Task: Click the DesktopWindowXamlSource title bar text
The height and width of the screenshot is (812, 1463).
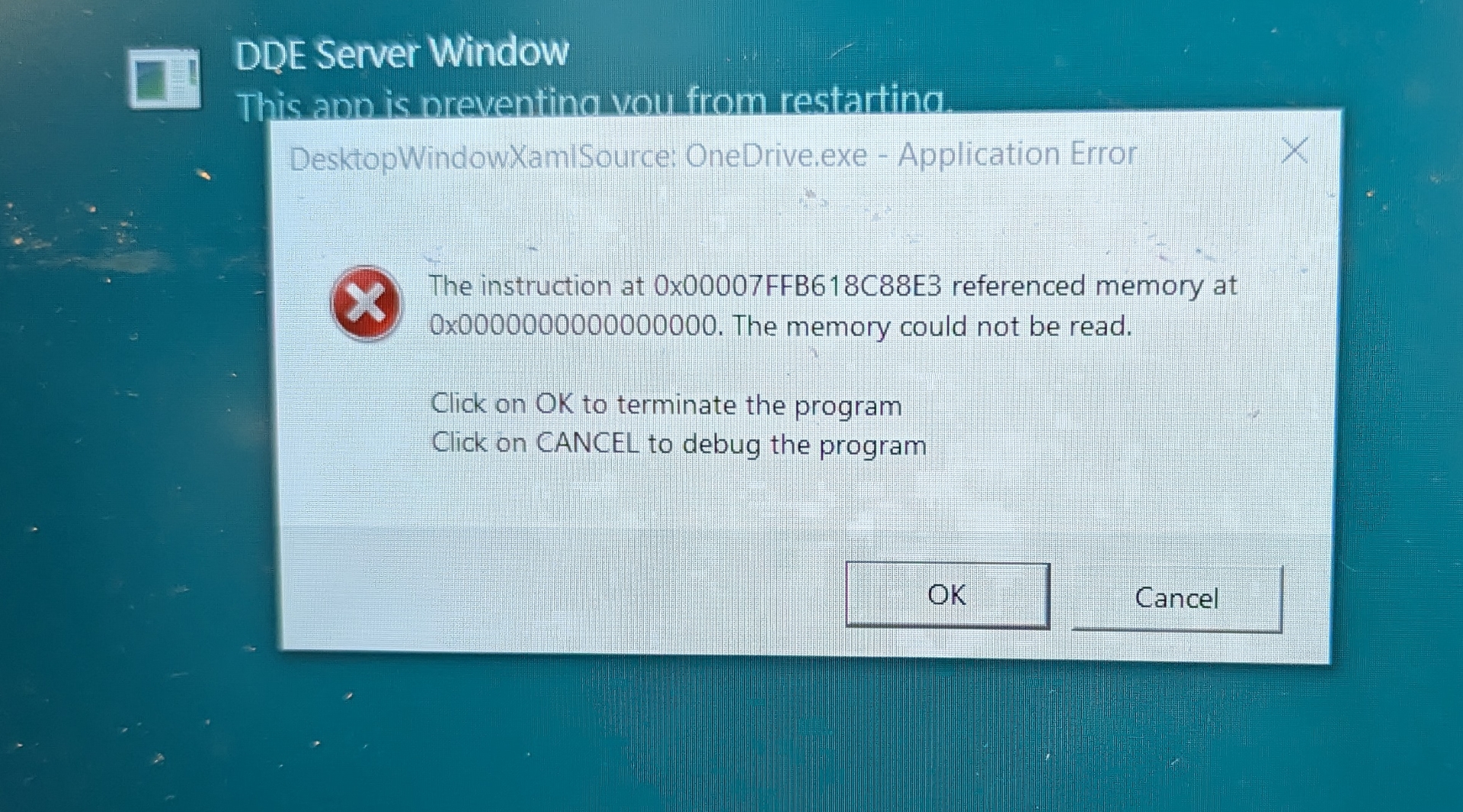Action: [482, 158]
